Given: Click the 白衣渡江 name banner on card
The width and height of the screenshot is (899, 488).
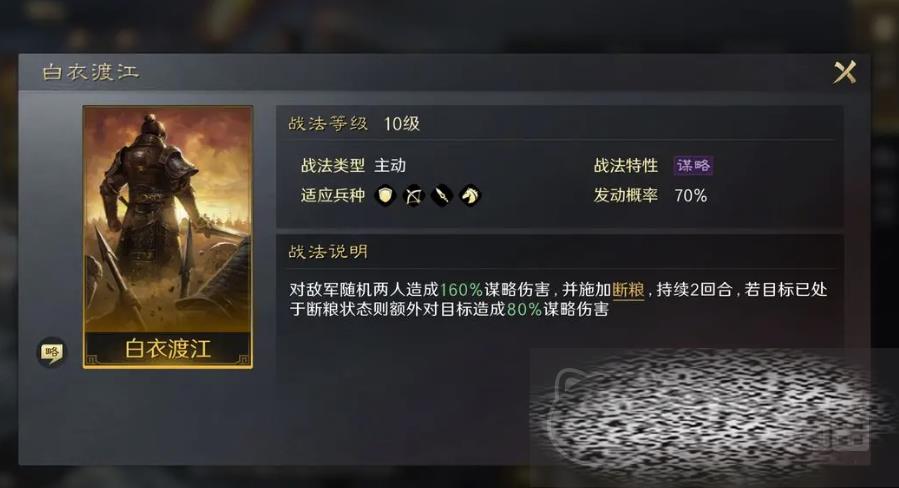Looking at the screenshot, I should tap(167, 349).
